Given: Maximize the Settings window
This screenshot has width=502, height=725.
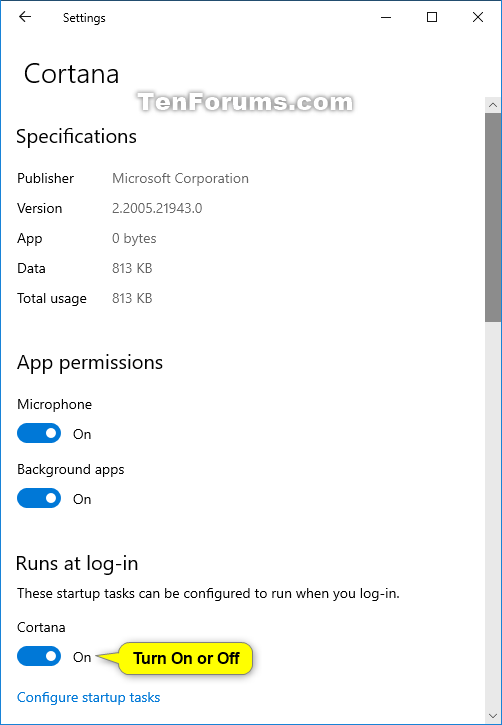Looking at the screenshot, I should pos(432,17).
